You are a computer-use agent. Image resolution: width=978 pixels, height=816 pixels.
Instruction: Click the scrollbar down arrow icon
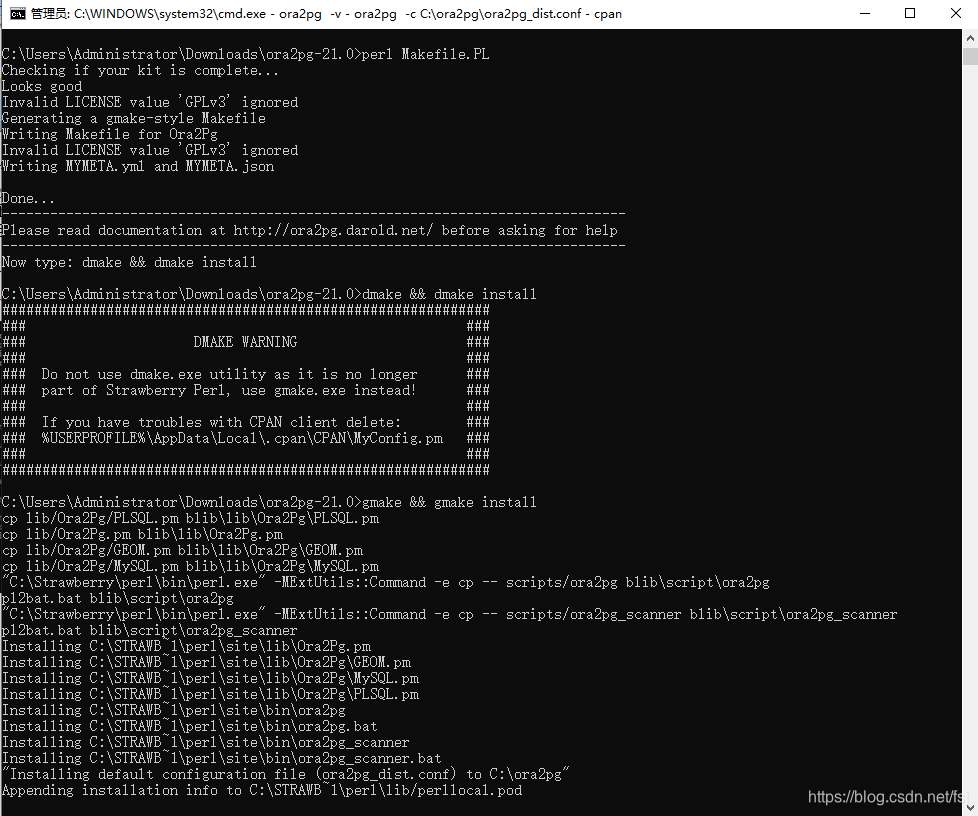click(969, 806)
